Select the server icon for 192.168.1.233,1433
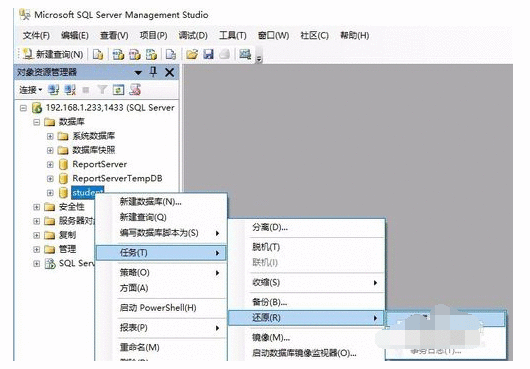The image size is (530, 369). [37, 108]
